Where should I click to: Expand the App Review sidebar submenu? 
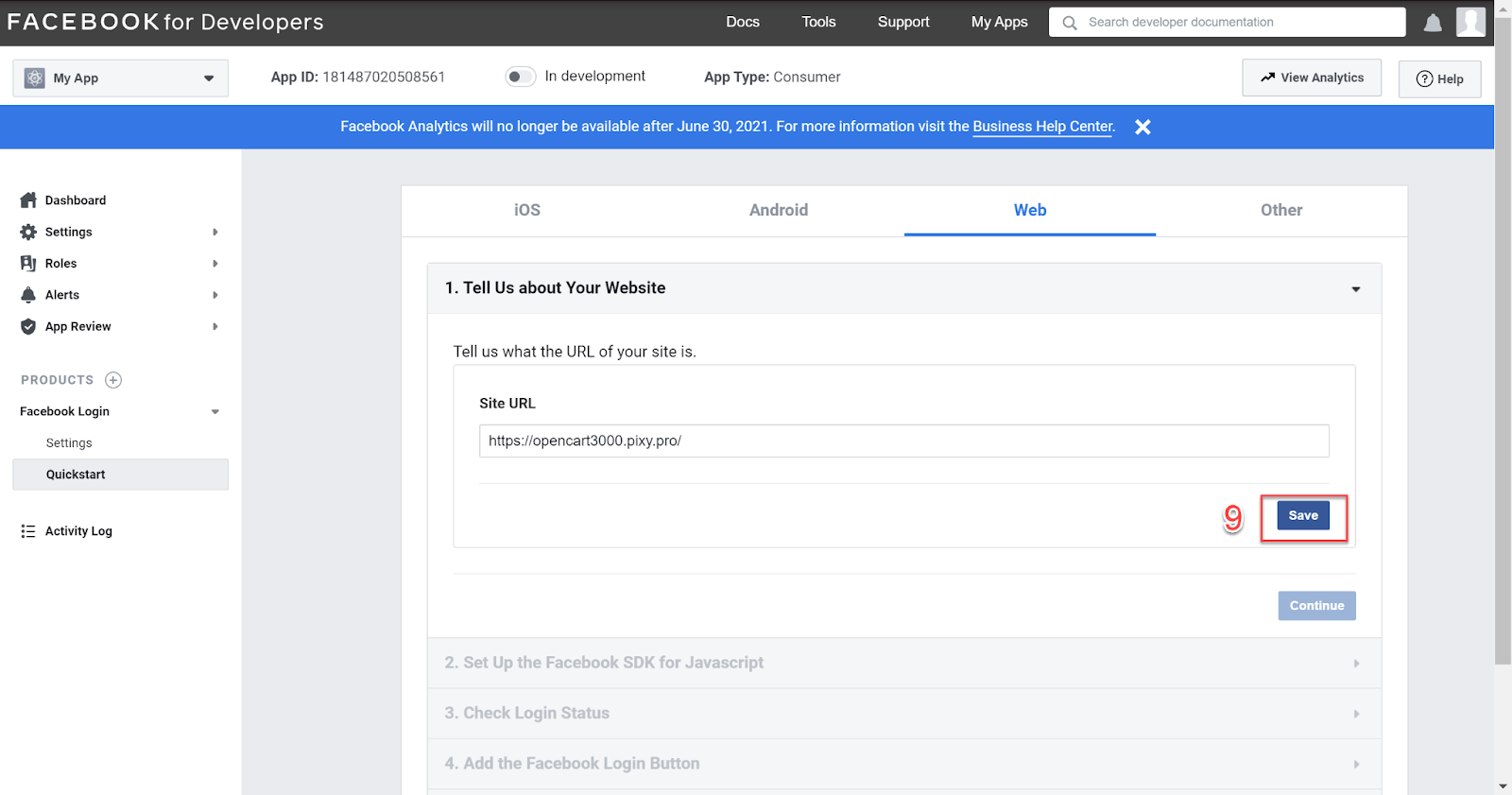click(215, 326)
